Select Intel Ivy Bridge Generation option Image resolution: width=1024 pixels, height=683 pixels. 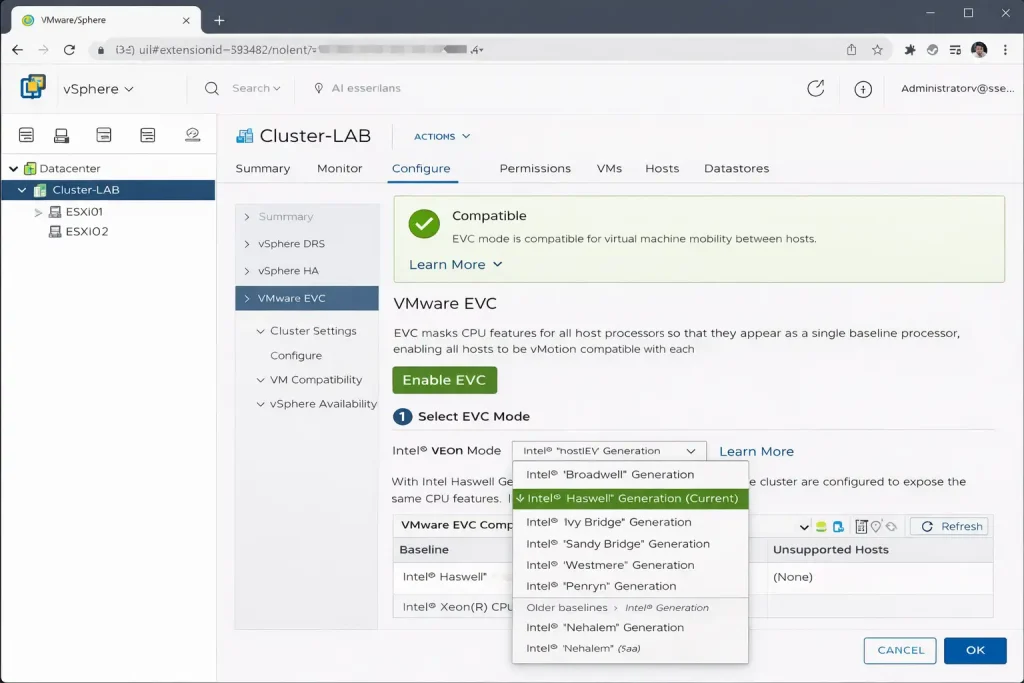(630, 522)
